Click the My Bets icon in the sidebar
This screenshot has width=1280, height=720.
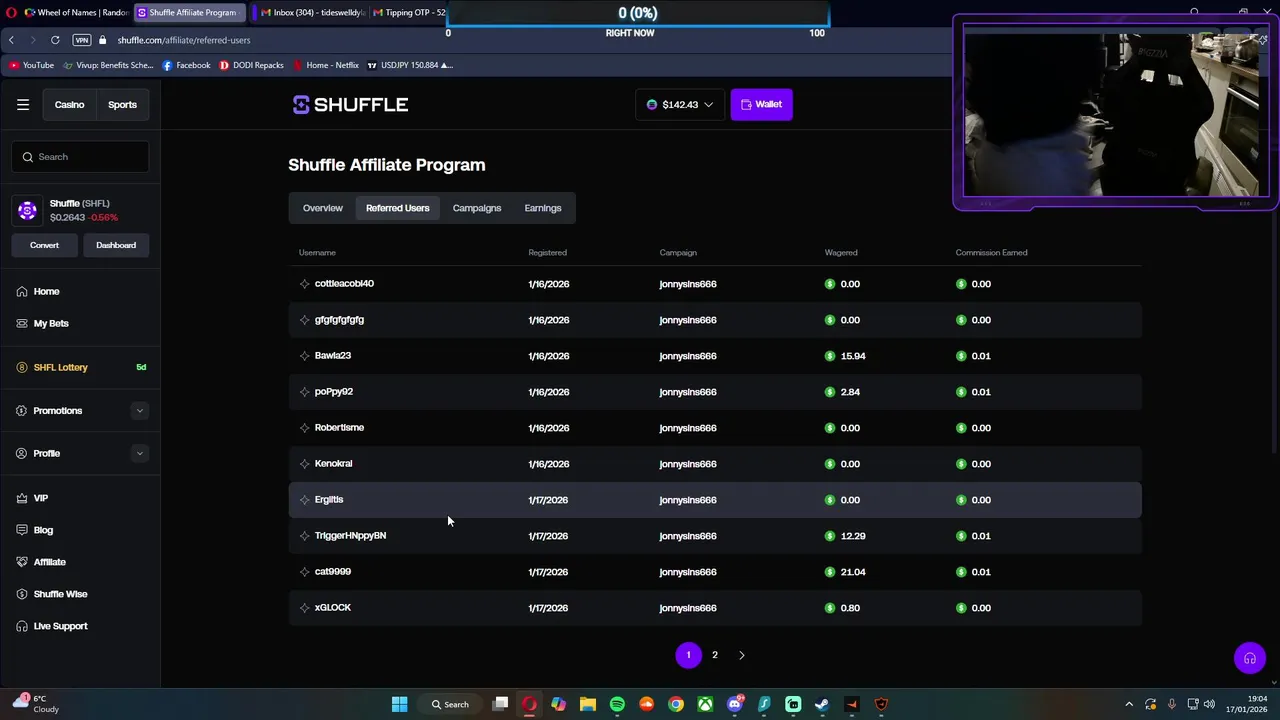(x=22, y=323)
